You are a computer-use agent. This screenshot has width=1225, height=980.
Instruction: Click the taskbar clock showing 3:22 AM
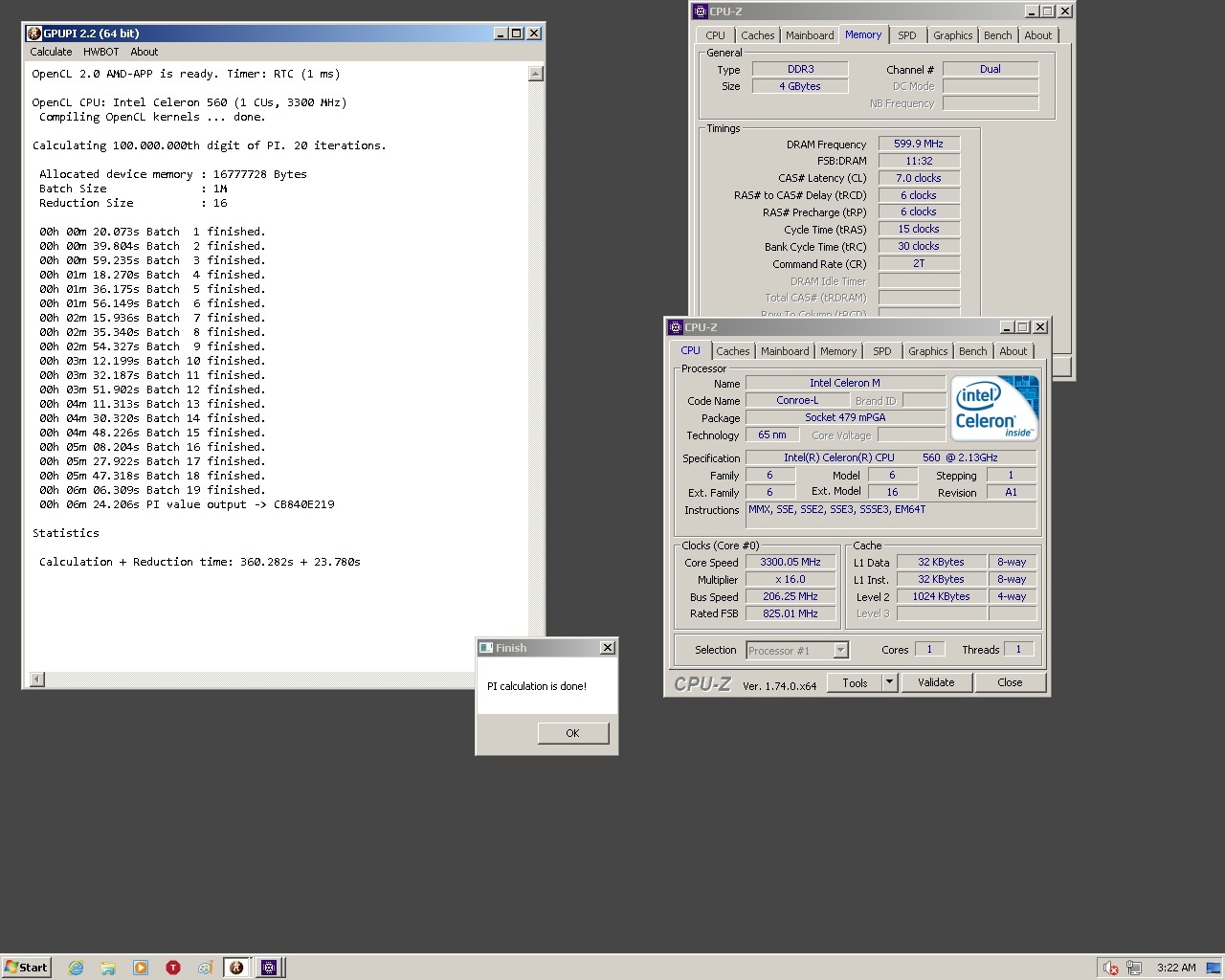pos(1176,968)
